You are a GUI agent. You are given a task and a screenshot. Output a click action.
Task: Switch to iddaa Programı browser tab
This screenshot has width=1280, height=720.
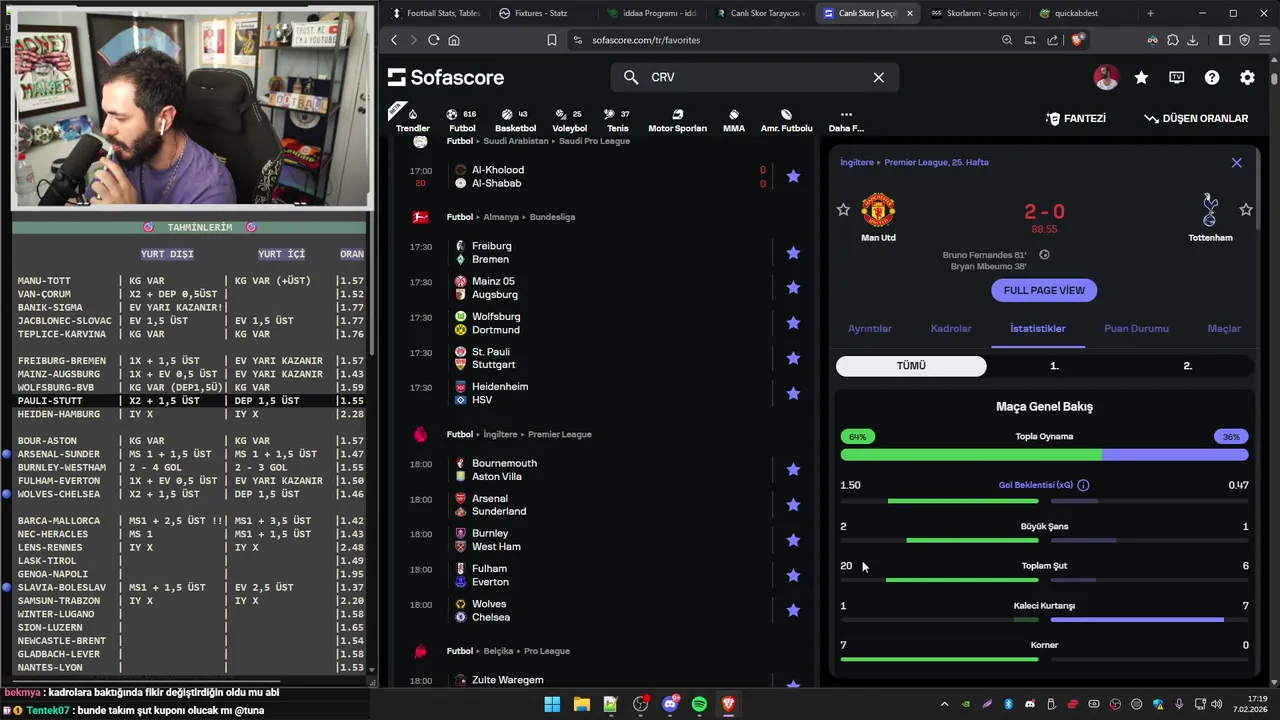(x=651, y=13)
